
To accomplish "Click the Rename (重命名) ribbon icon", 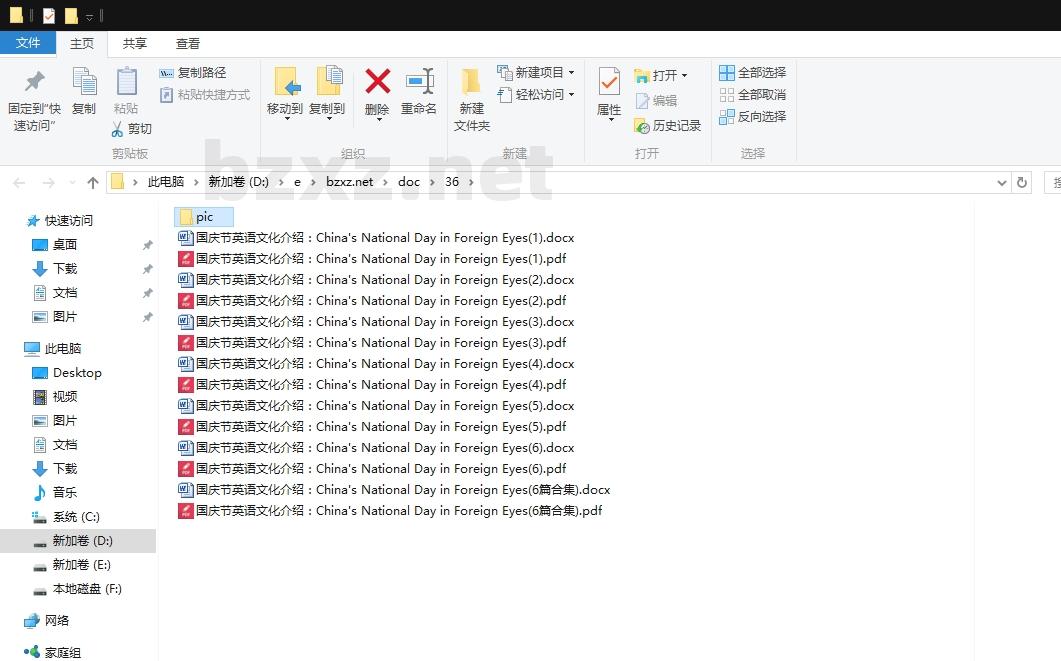I will pyautogui.click(x=419, y=81).
